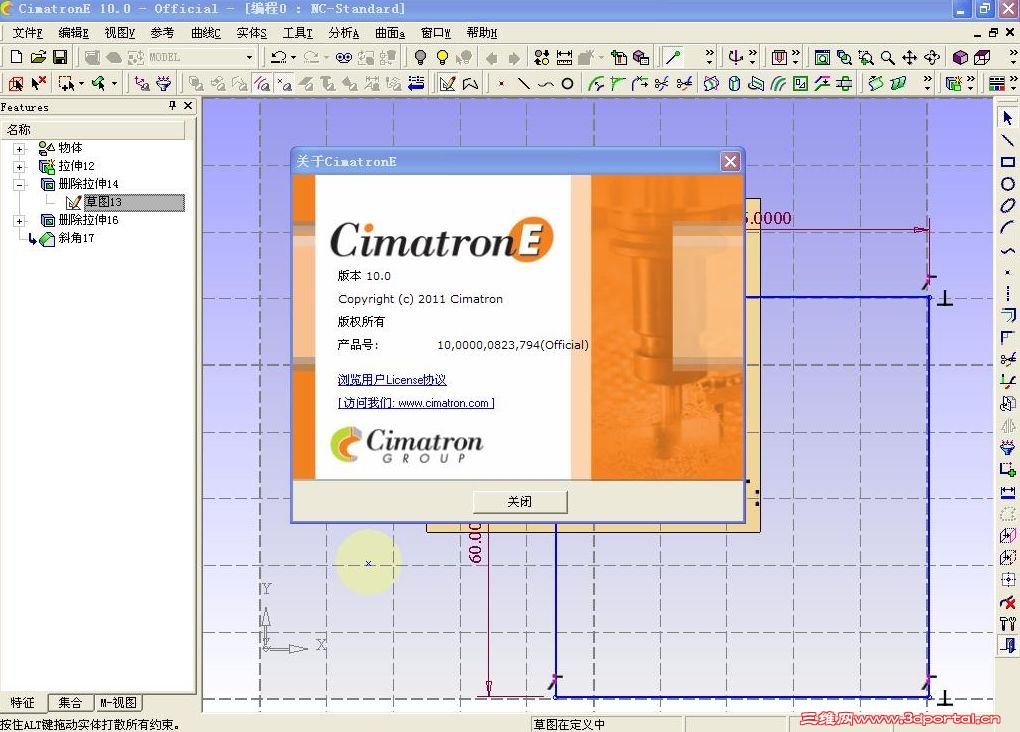Expand the overflow chevron beside the color bars icon
The image size is (1020, 732).
click(1013, 83)
